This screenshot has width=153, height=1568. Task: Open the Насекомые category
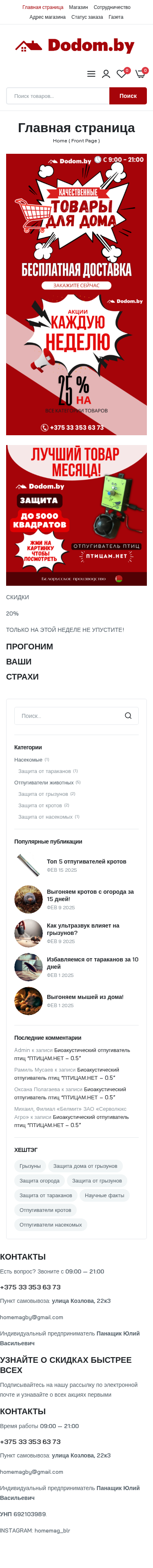[29, 760]
